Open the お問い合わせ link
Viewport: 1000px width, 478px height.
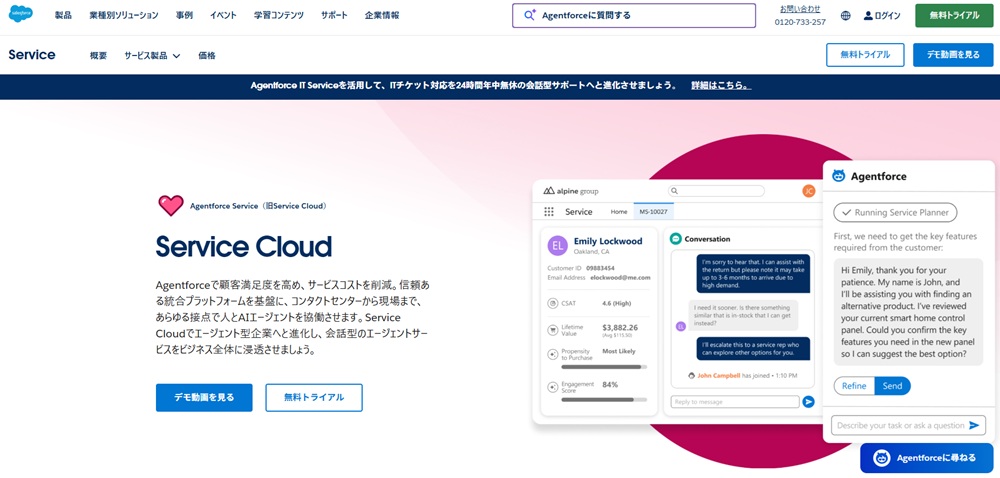click(800, 9)
